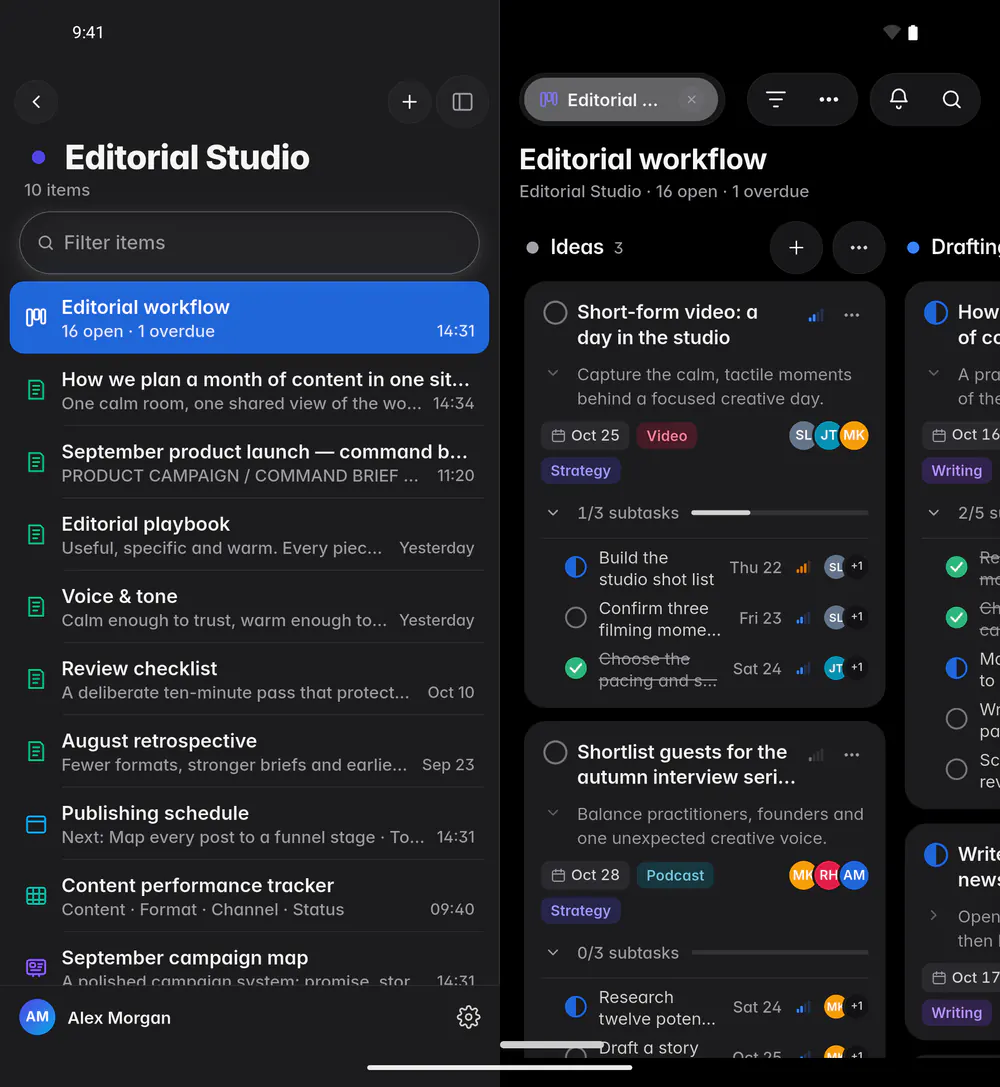Click the Oct 28 due date chip
Screen dimensions: 1000x1087
click(x=586, y=875)
